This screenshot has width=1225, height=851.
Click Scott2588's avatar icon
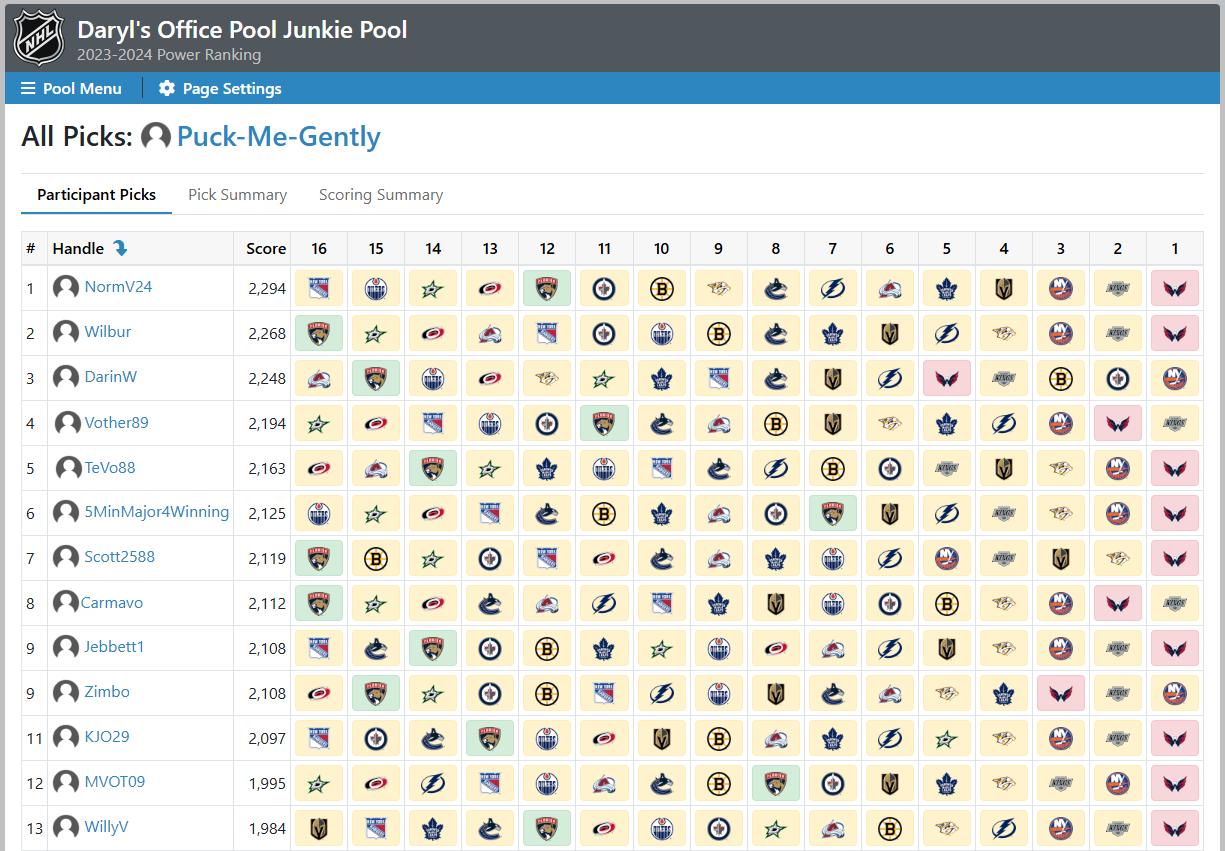pyautogui.click(x=66, y=558)
